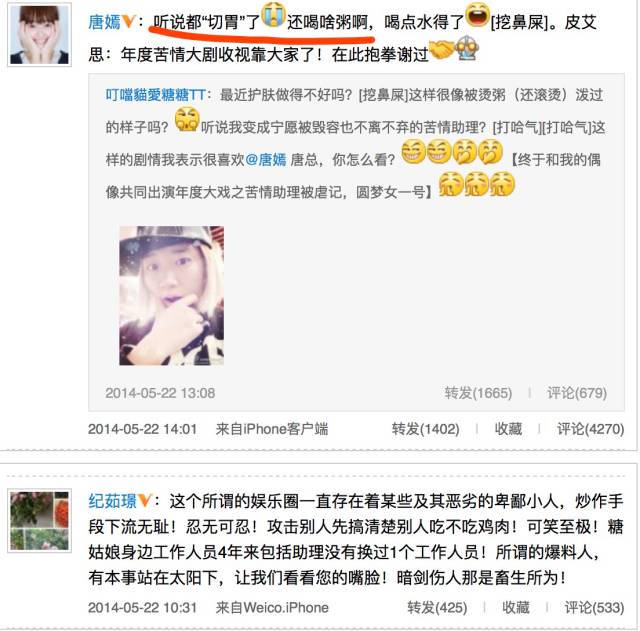The height and width of the screenshot is (631, 640).
Task: Click the verified V badge next to 唐嫣
Action: click(x=128, y=21)
